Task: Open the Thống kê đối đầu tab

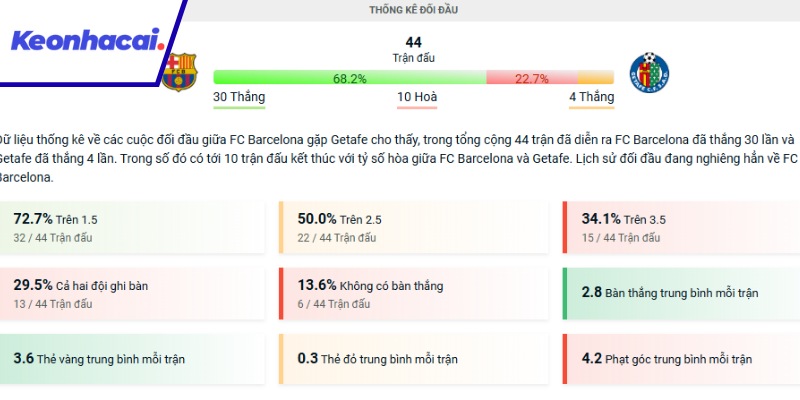Action: (414, 10)
